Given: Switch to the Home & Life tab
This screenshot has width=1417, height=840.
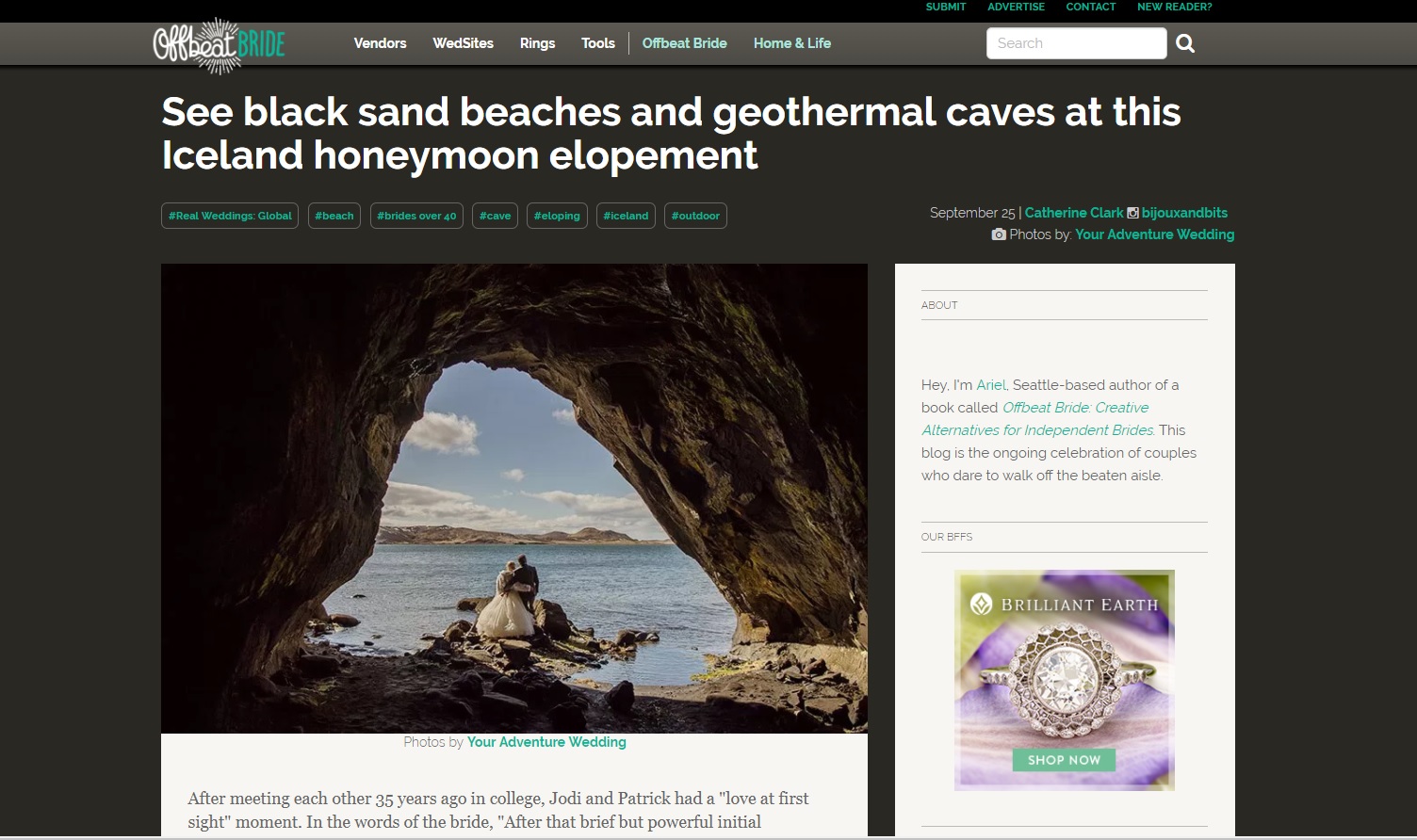Looking at the screenshot, I should tap(791, 43).
